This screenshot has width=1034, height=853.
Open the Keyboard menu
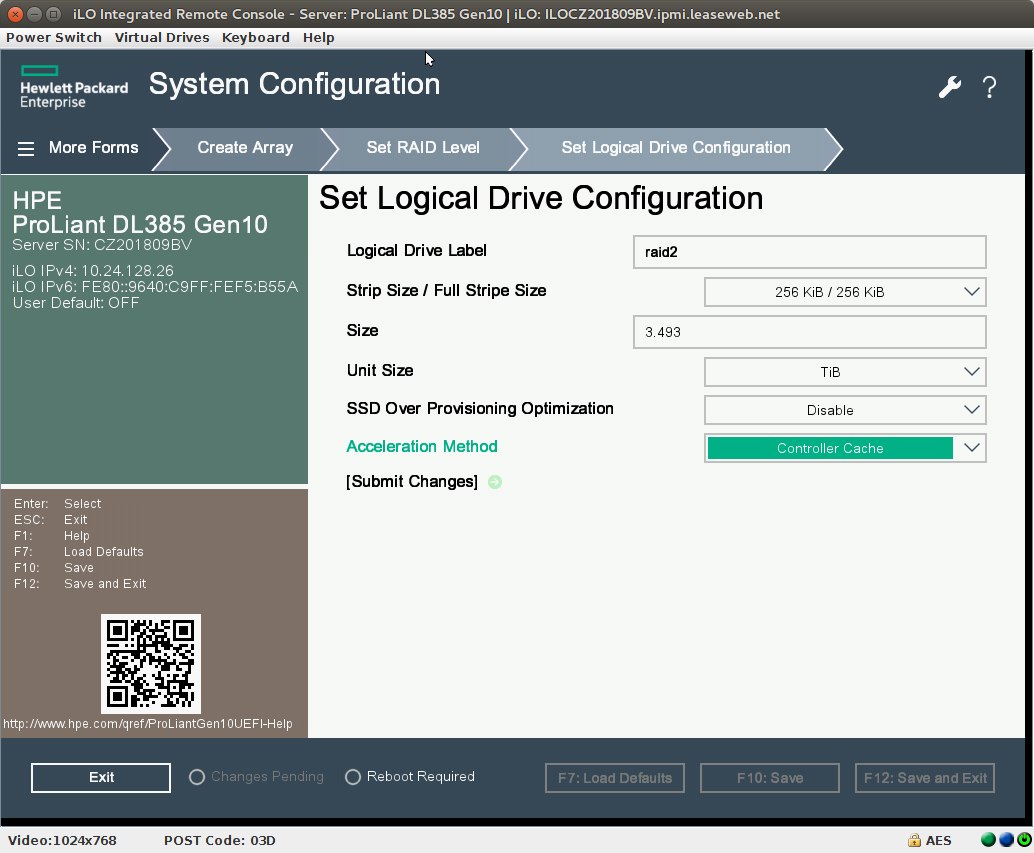click(256, 38)
